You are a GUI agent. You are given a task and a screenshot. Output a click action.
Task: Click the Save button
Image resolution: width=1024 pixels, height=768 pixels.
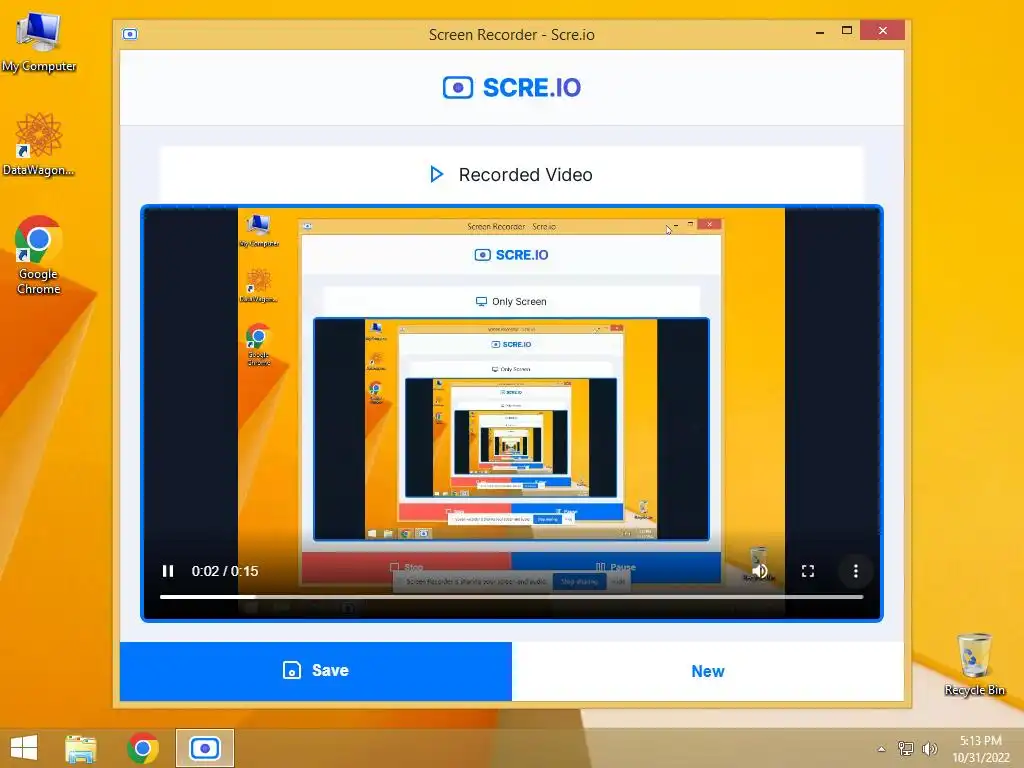(315, 671)
